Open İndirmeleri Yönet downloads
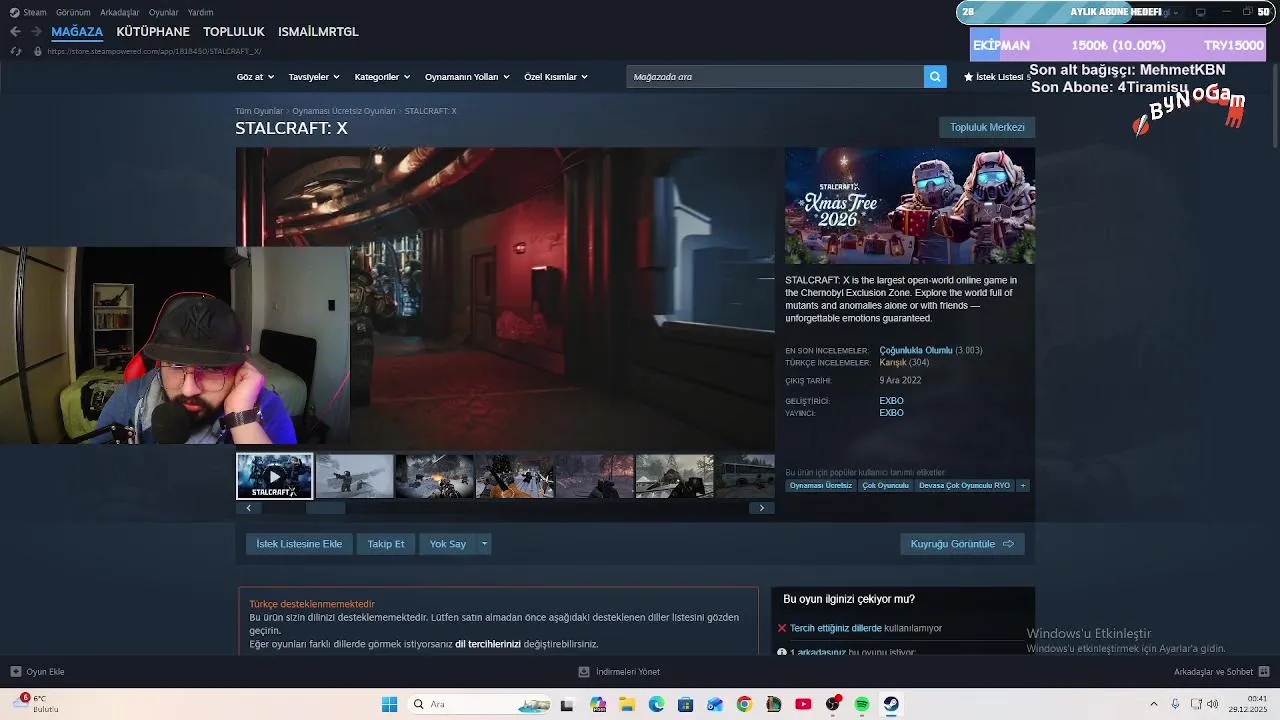1280x720 pixels. click(x=620, y=672)
